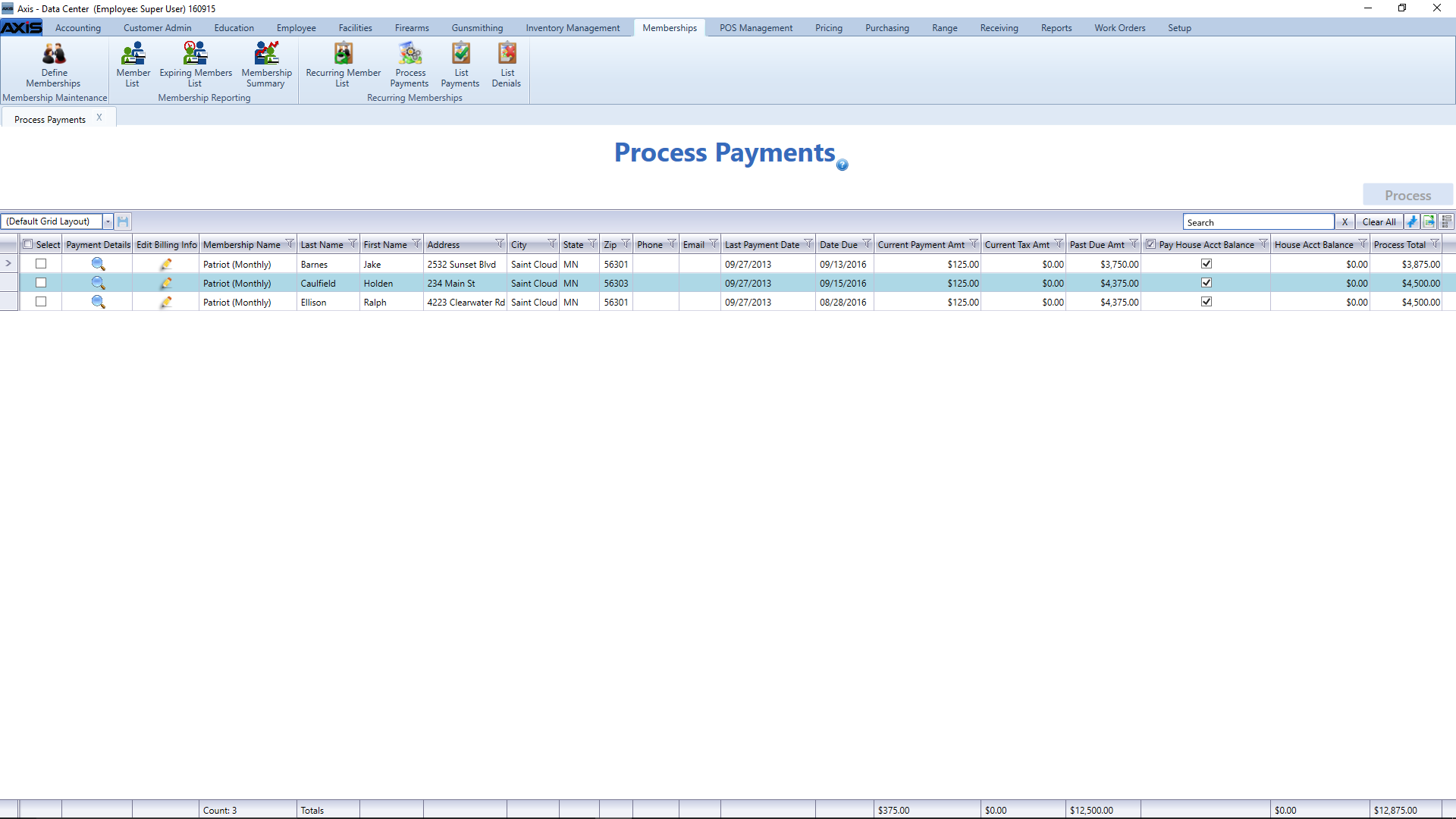Switch to the Work Orders tab
Screen dimensions: 1456x819
pos(1119,28)
